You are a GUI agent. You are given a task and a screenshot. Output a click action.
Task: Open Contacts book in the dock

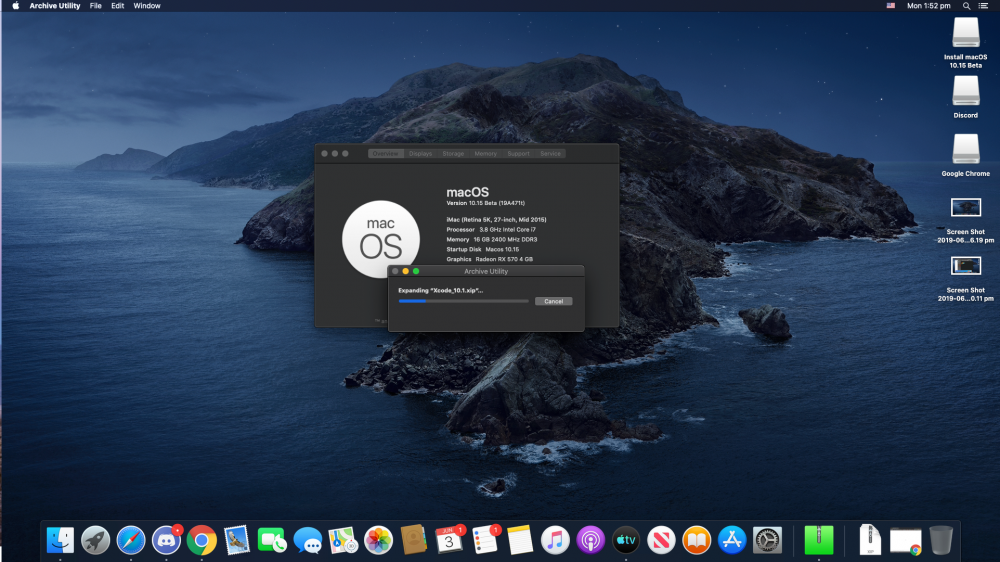pyautogui.click(x=413, y=540)
